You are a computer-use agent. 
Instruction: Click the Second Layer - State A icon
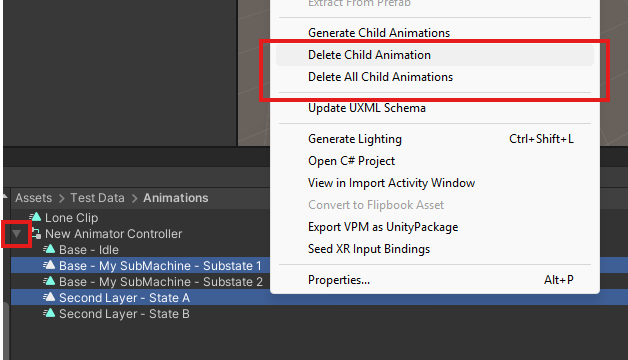point(49,298)
